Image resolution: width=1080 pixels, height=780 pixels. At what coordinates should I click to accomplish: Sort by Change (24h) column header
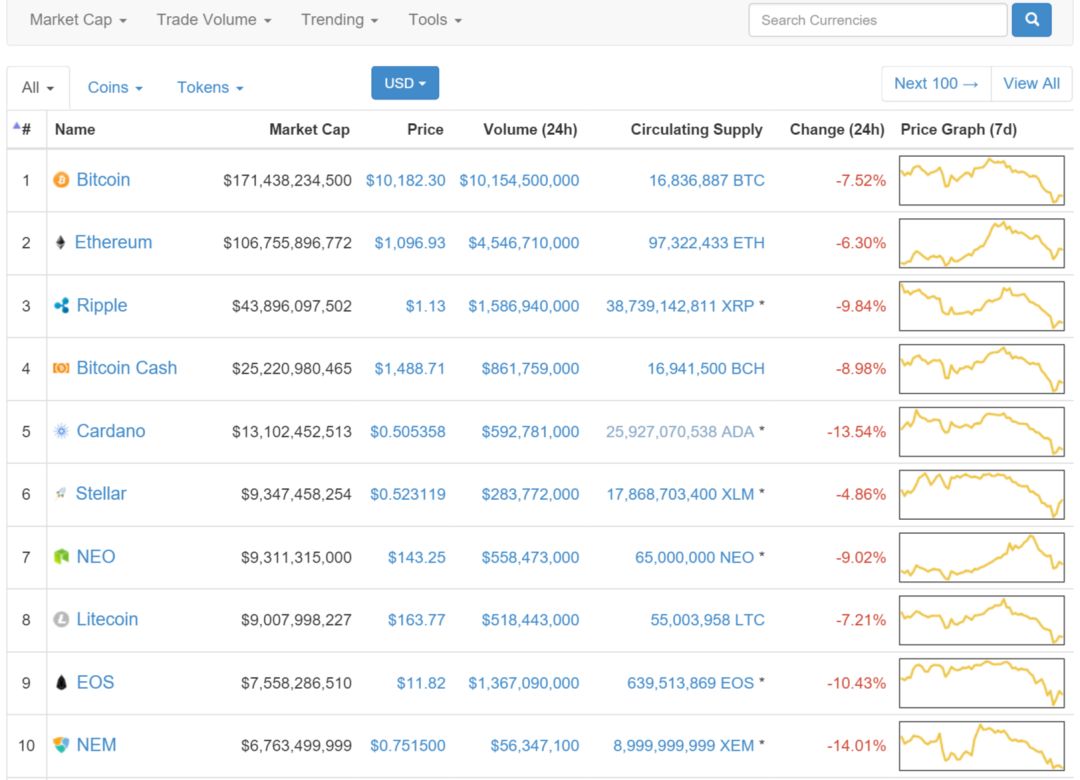coord(837,130)
